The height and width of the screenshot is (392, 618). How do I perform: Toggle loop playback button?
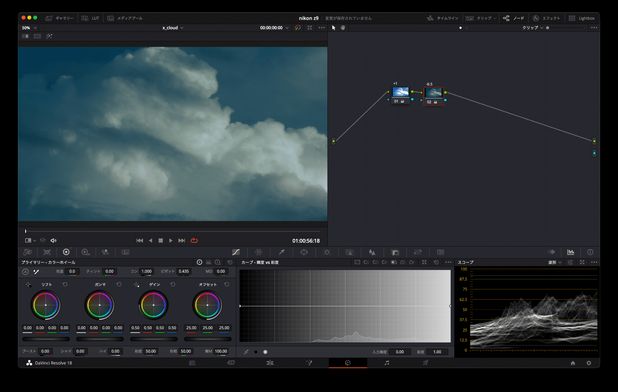tap(194, 240)
